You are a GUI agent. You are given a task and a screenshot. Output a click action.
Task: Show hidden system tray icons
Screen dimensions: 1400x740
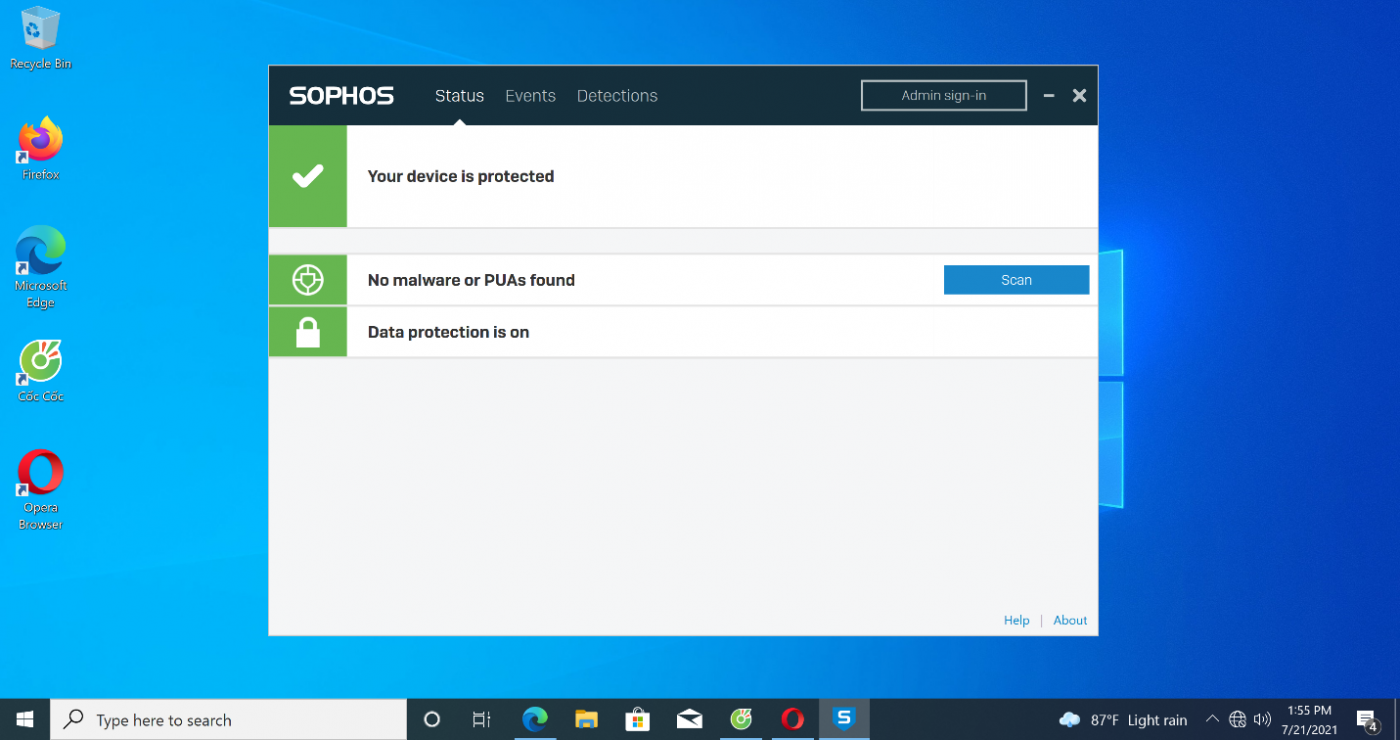pyautogui.click(x=1212, y=720)
